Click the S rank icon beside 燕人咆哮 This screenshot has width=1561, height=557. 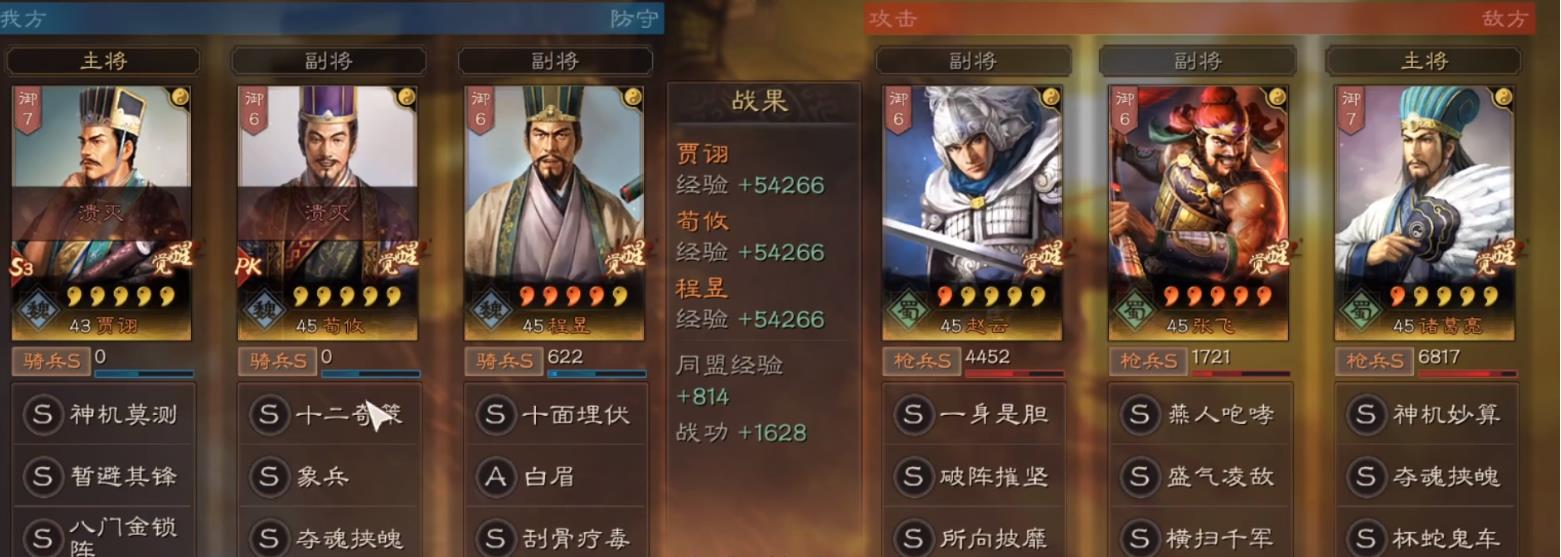[x=1139, y=414]
